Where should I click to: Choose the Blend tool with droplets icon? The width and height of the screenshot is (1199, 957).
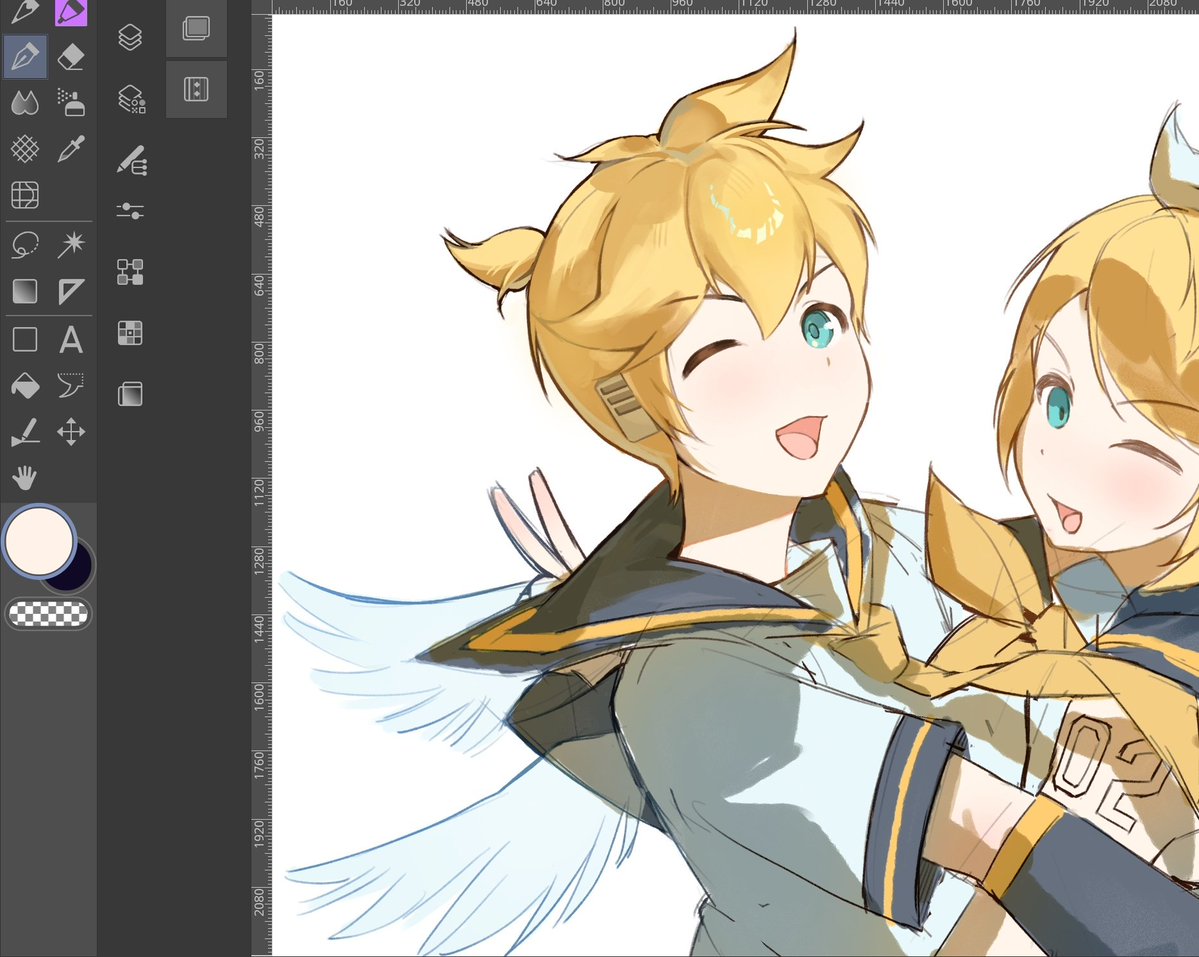pos(25,102)
